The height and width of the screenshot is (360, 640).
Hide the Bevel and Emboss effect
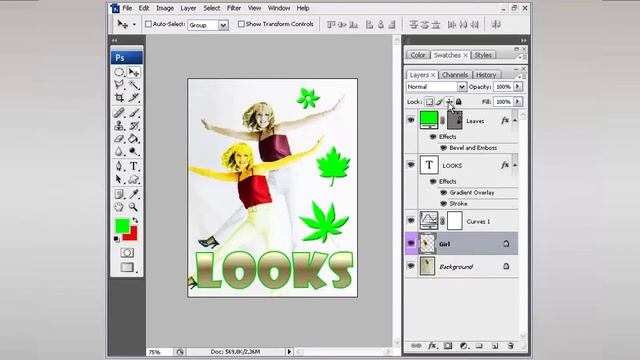[443, 148]
